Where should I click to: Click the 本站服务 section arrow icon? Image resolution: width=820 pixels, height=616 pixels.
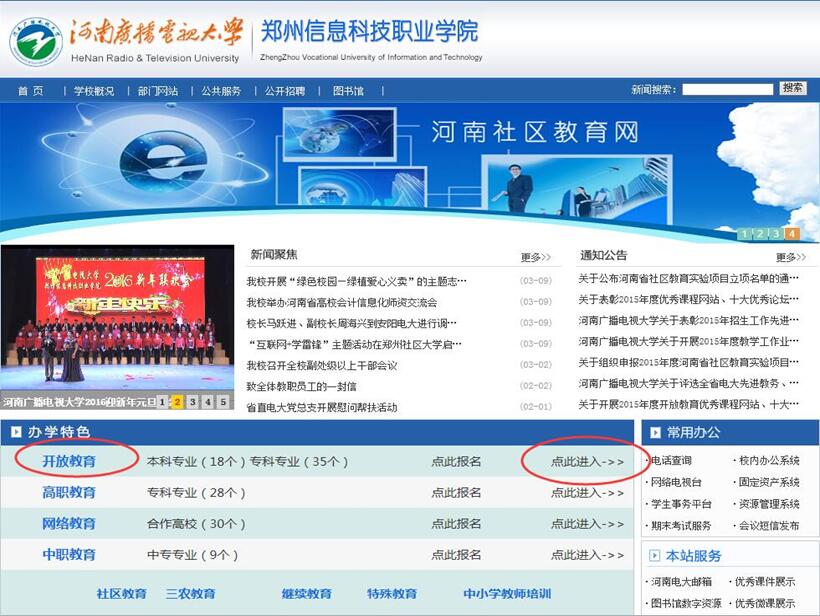tap(656, 555)
